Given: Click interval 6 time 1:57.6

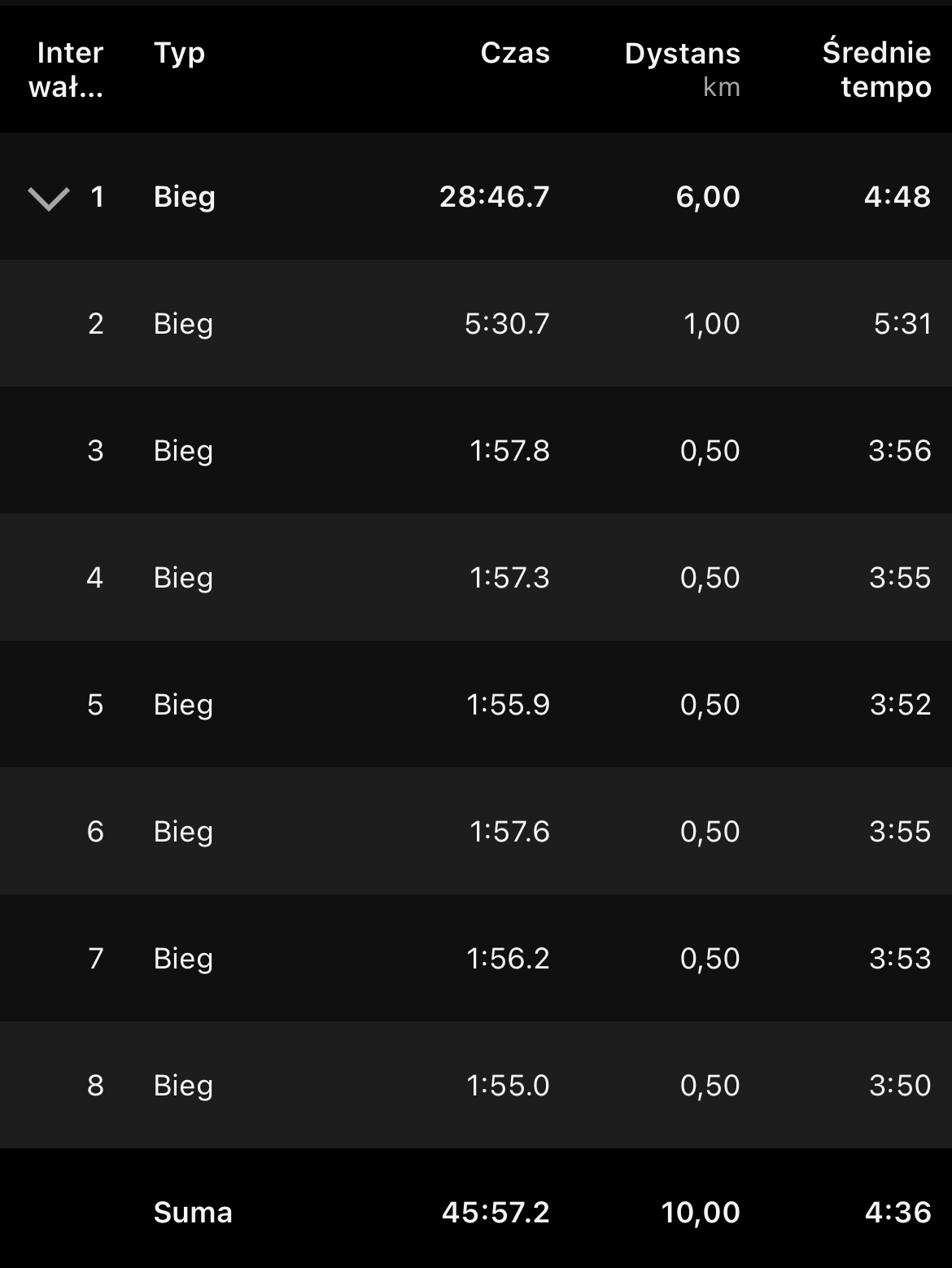Looking at the screenshot, I should point(509,832).
